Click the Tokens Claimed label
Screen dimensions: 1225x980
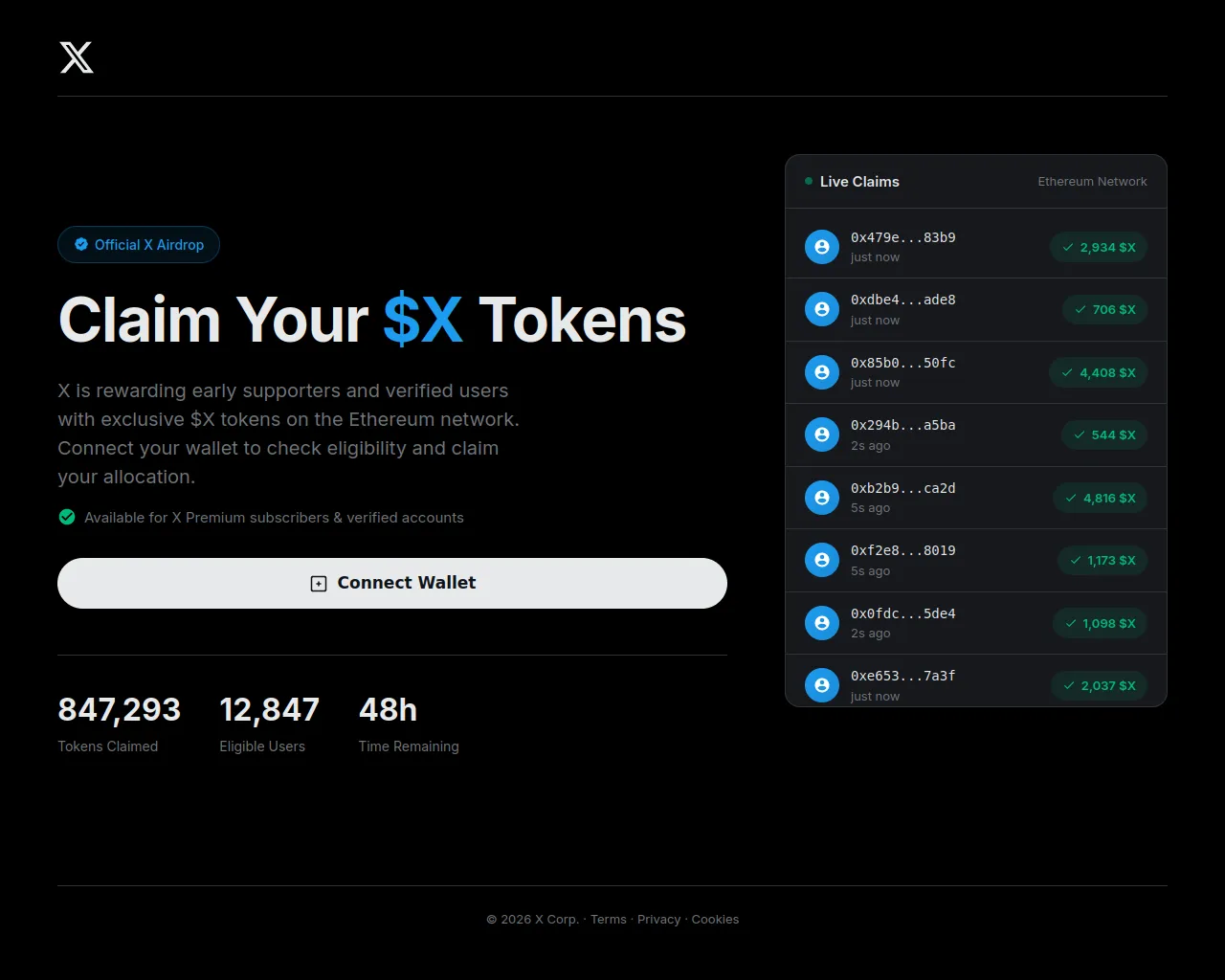[x=108, y=746]
